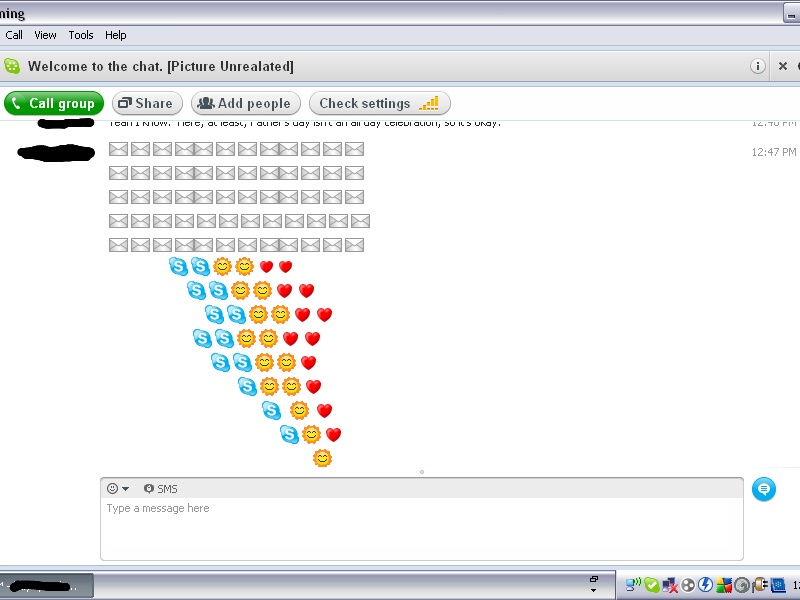Click gray swirl tray icon

point(742,585)
